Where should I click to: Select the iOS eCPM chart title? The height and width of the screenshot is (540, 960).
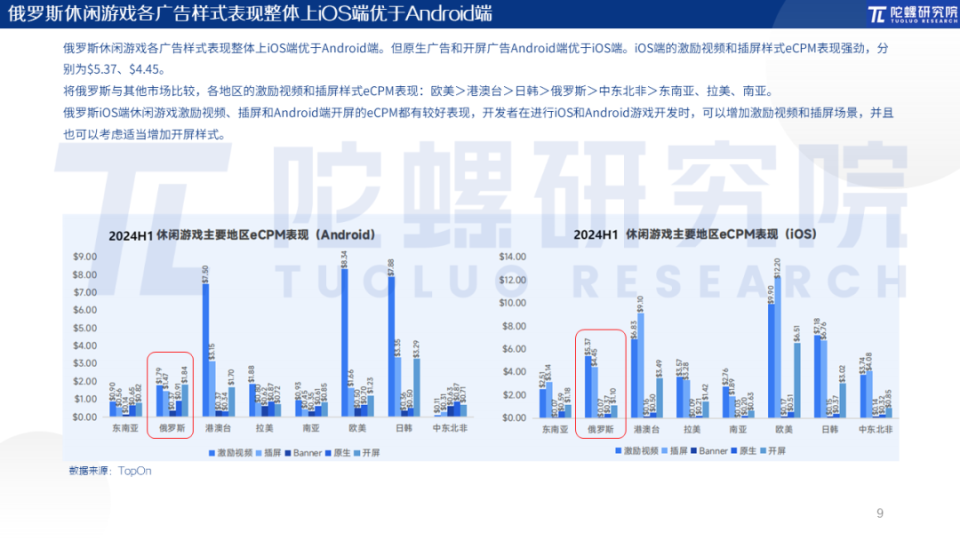pos(695,234)
